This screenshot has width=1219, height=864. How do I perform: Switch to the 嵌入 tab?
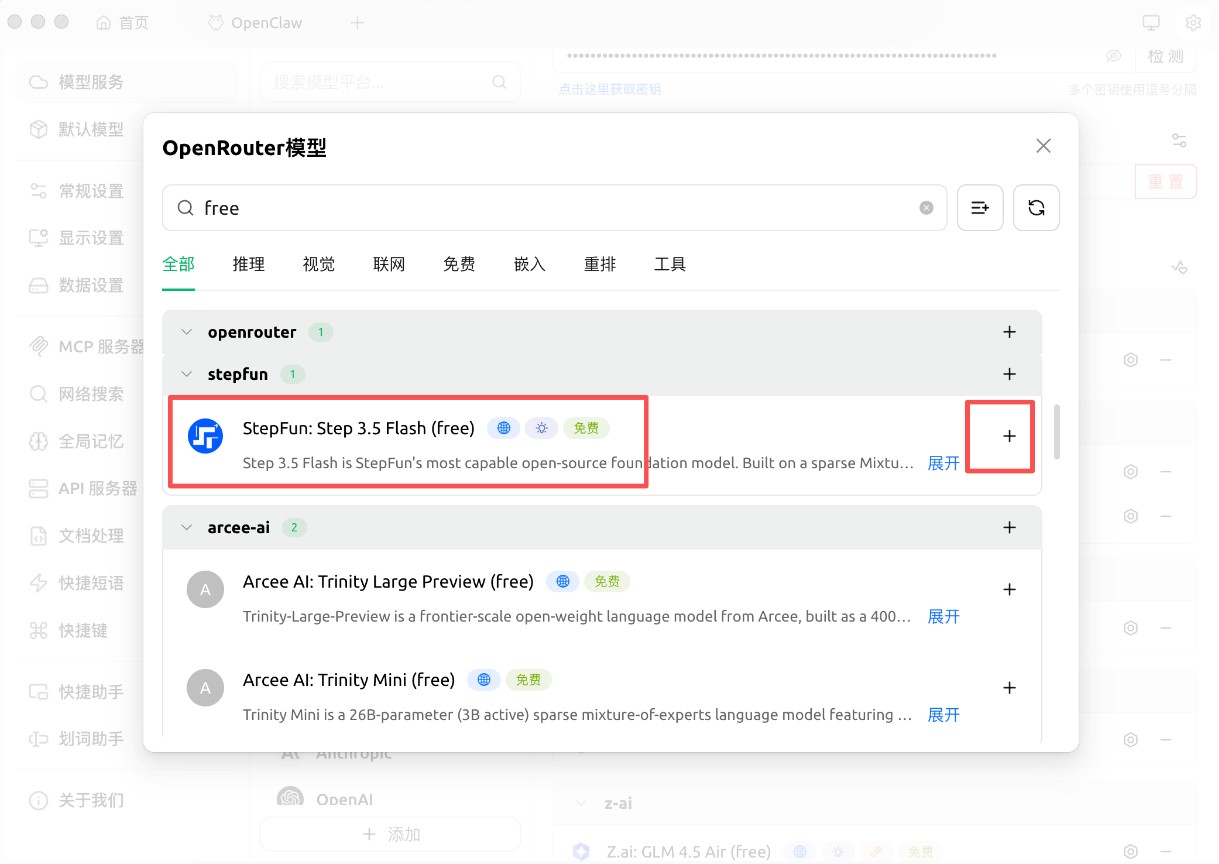coord(529,264)
